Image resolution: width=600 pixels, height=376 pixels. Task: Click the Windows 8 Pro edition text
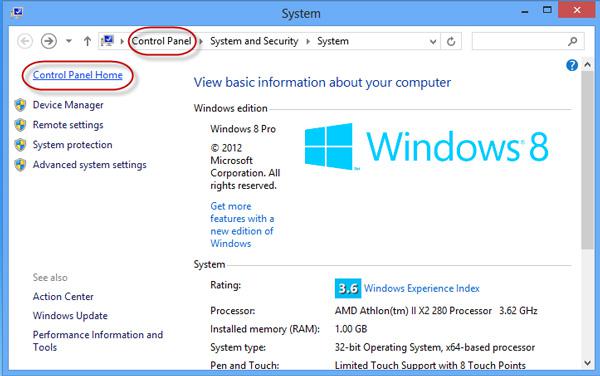click(243, 129)
